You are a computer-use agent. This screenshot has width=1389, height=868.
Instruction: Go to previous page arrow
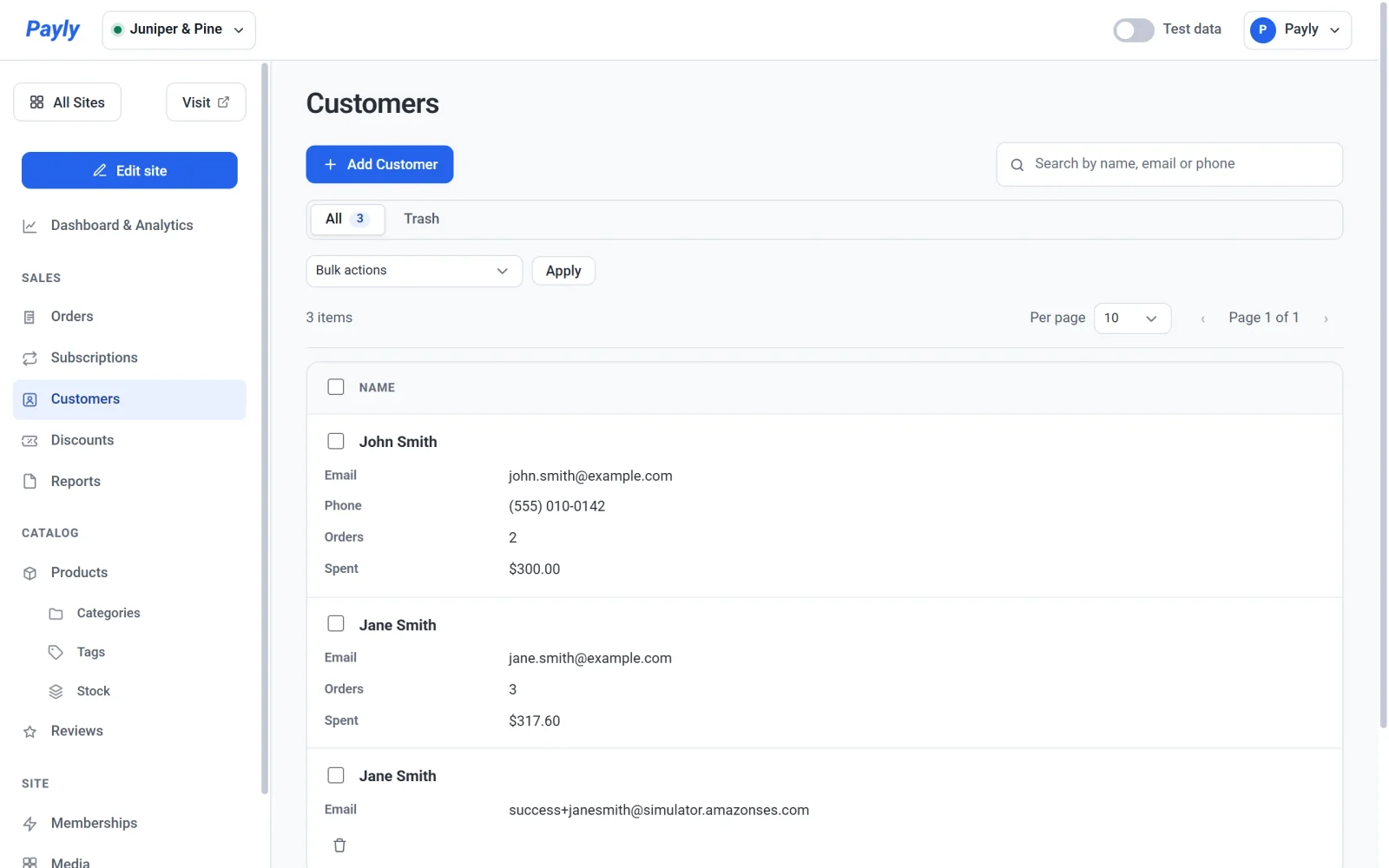[x=1202, y=319]
